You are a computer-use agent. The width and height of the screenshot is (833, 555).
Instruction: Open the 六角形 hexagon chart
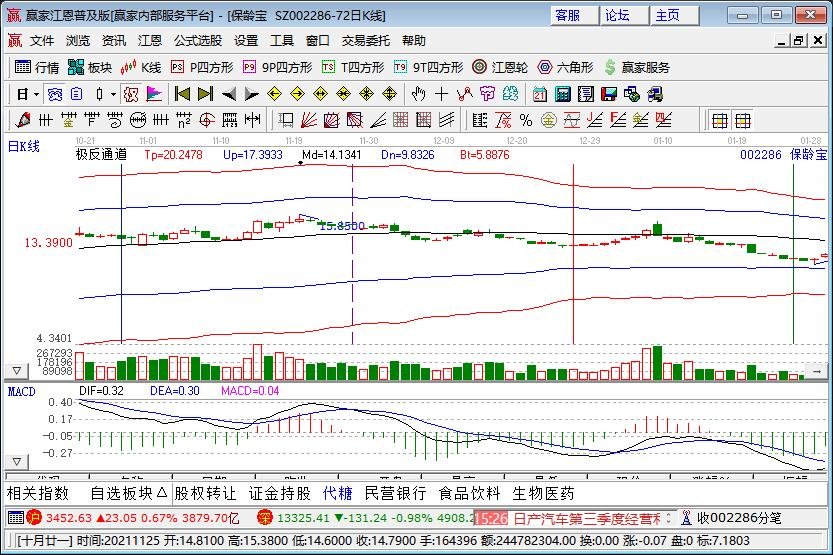[x=565, y=67]
